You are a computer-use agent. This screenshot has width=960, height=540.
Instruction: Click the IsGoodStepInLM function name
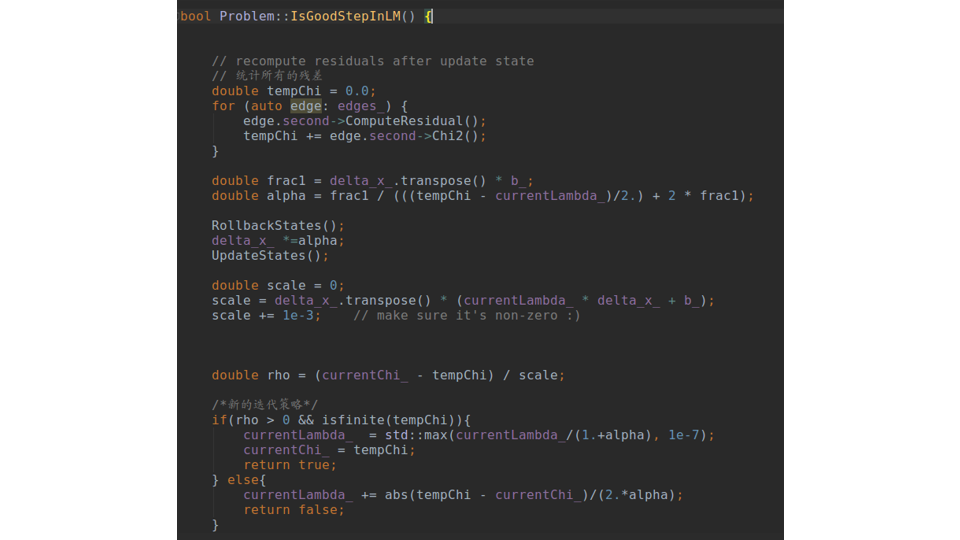[x=345, y=16]
